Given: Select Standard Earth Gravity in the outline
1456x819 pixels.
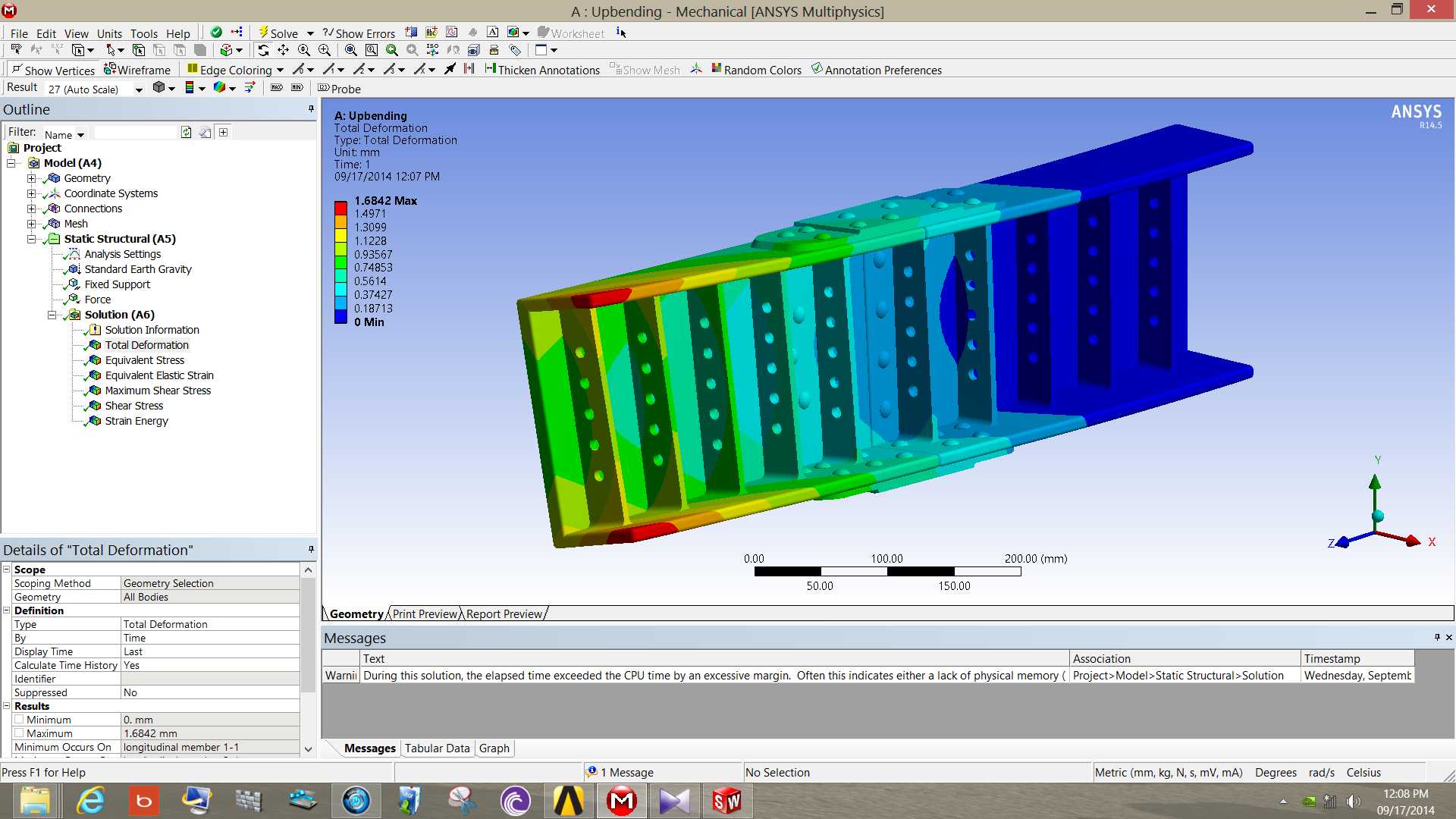Looking at the screenshot, I should click(x=138, y=269).
